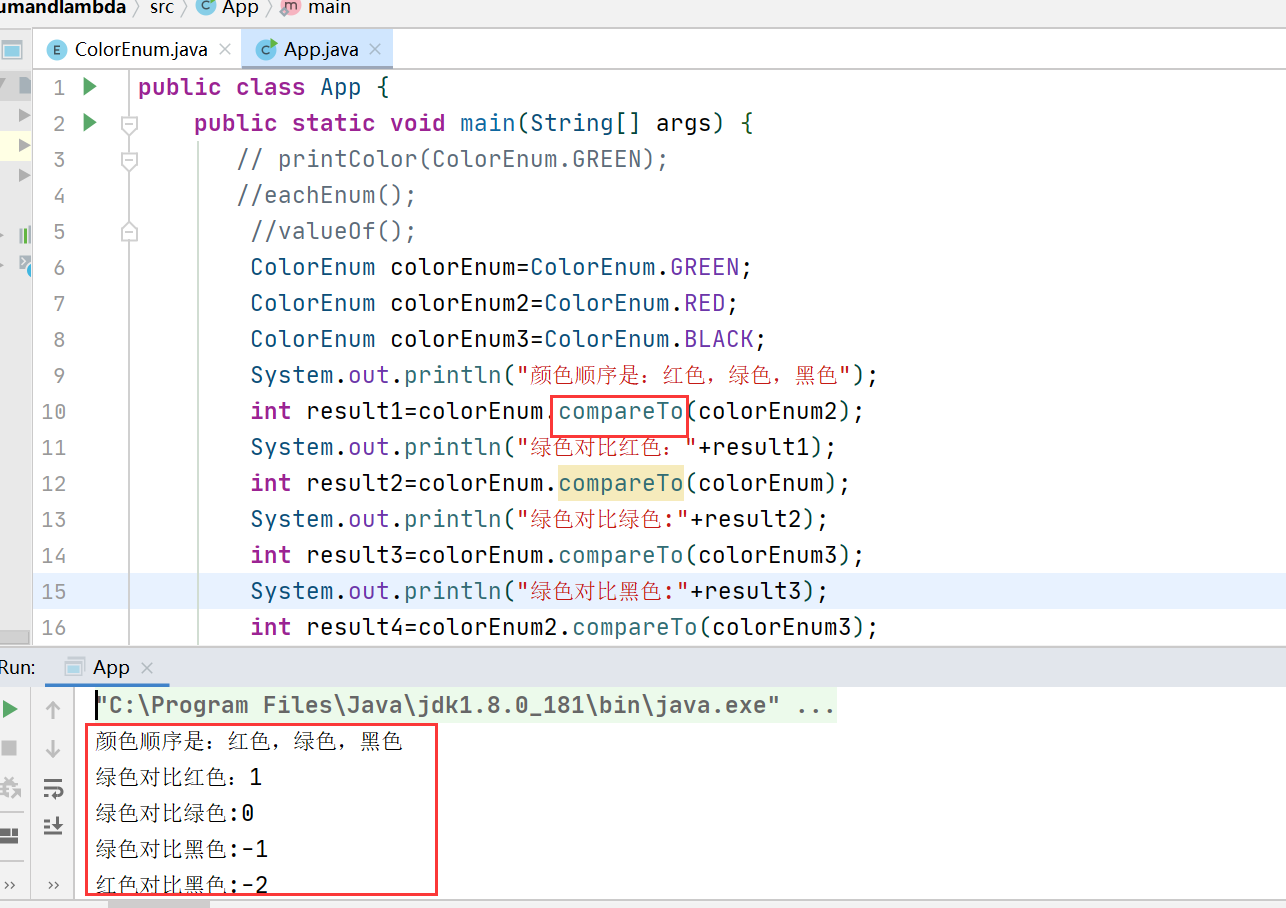The width and height of the screenshot is (1286, 908).
Task: Toggle comment fold end on line 5
Action: click(x=128, y=232)
